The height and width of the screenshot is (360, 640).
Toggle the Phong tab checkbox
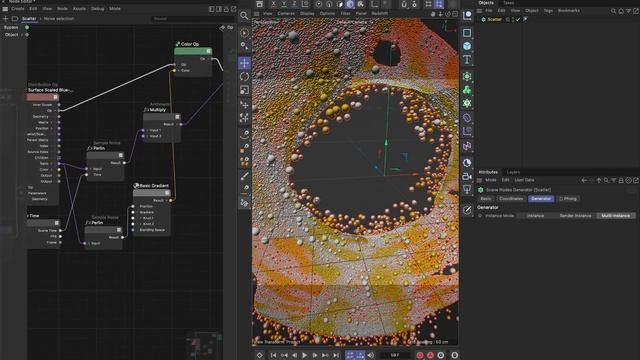click(x=561, y=199)
